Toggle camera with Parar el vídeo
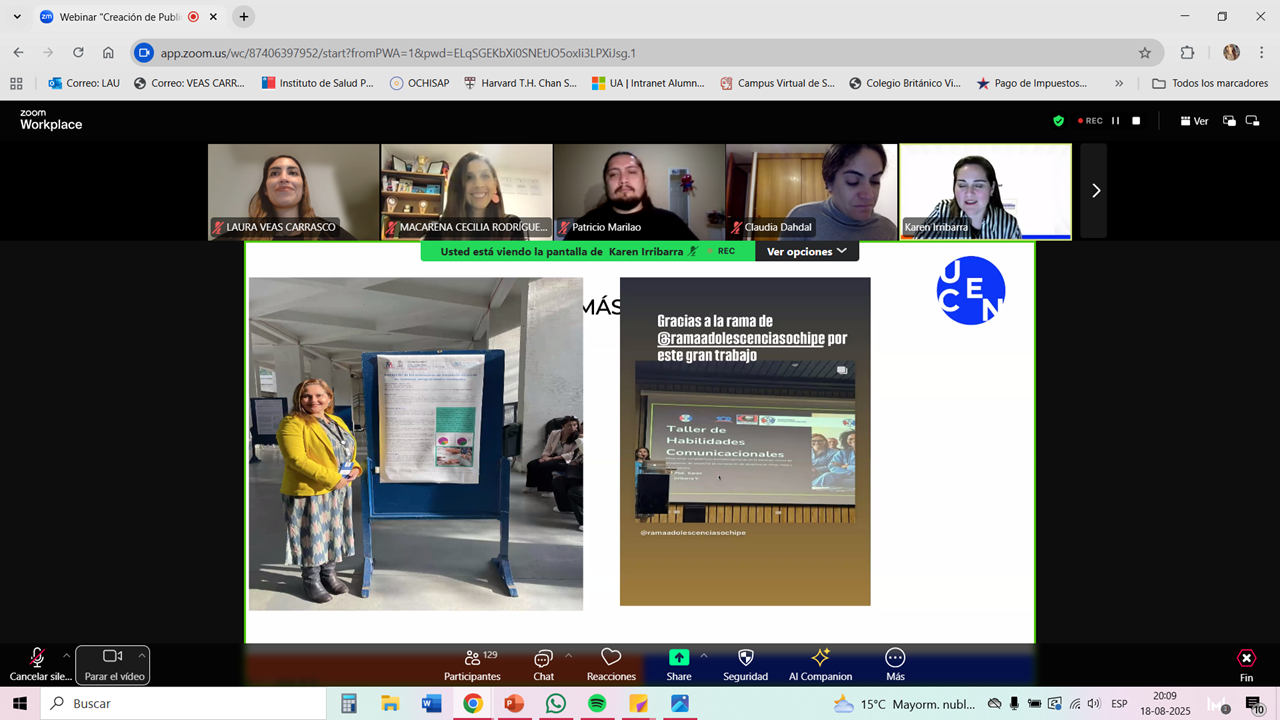Viewport: 1280px width, 720px height. pyautogui.click(x=112, y=664)
